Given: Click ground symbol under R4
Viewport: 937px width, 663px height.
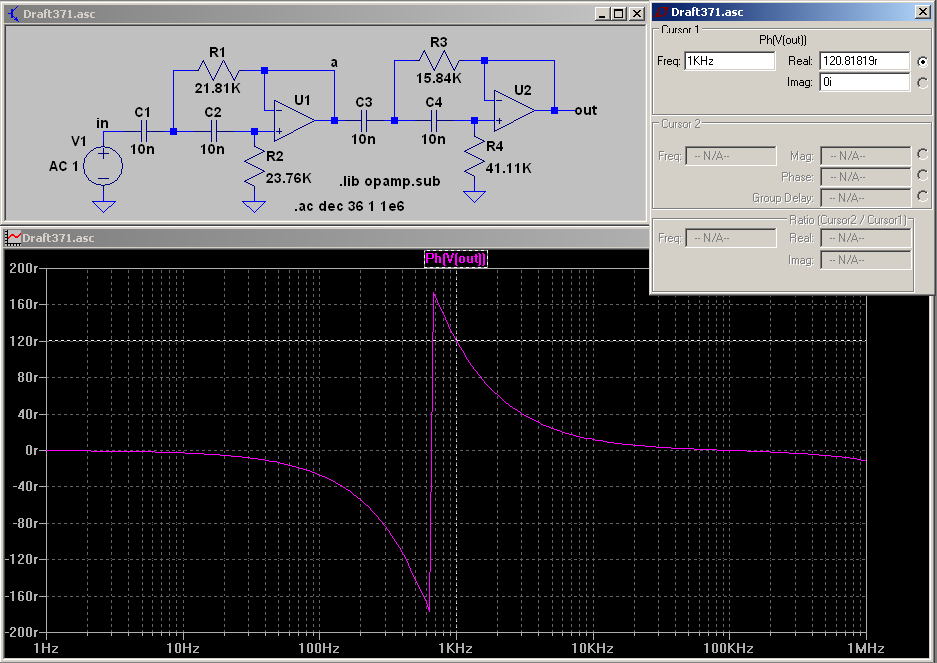Looking at the screenshot, I should [x=474, y=196].
